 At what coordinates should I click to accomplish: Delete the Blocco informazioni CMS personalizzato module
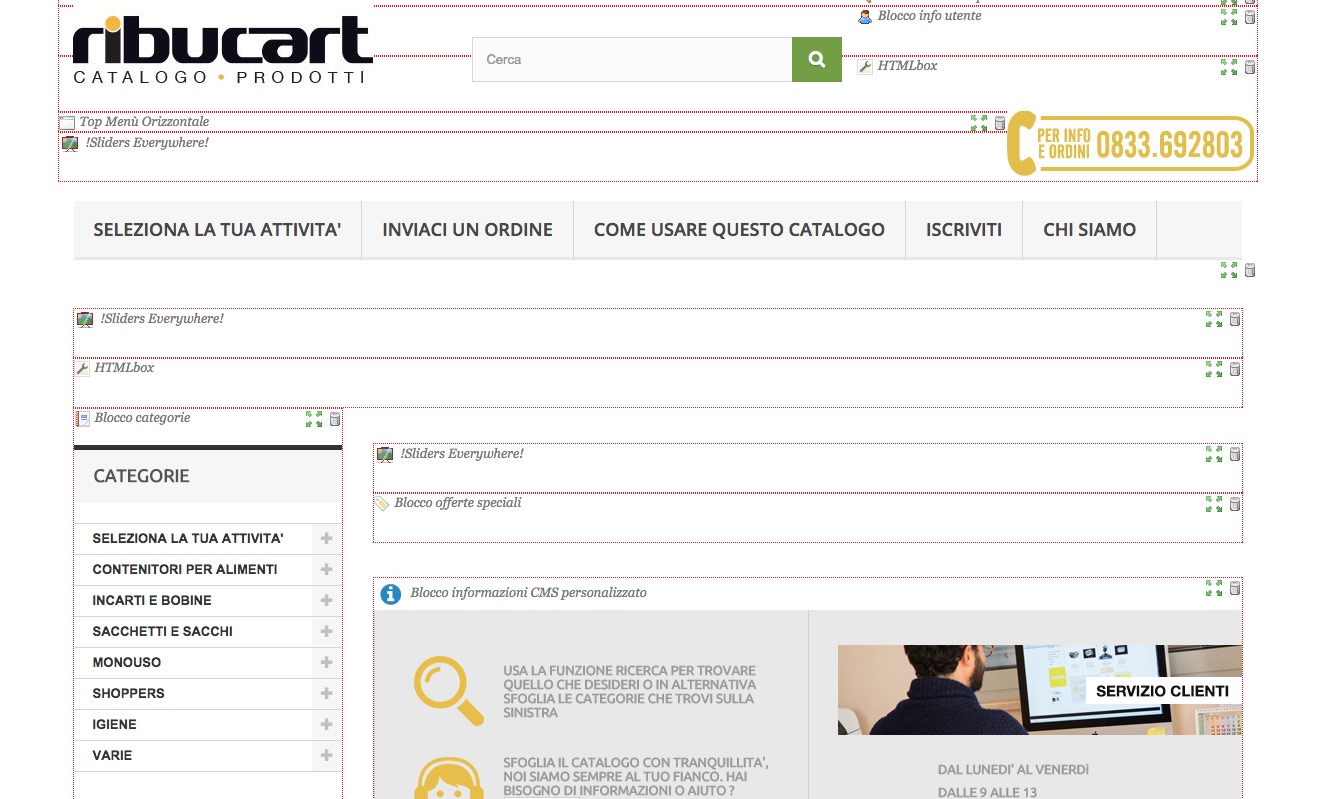coord(1235,588)
